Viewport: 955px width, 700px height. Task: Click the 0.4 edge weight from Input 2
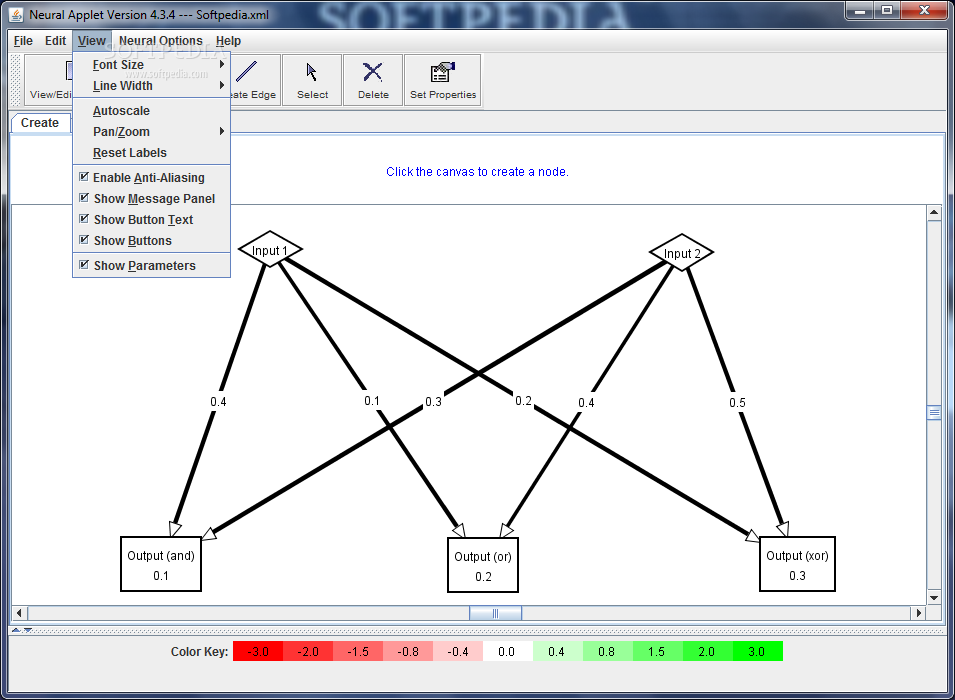pos(586,402)
